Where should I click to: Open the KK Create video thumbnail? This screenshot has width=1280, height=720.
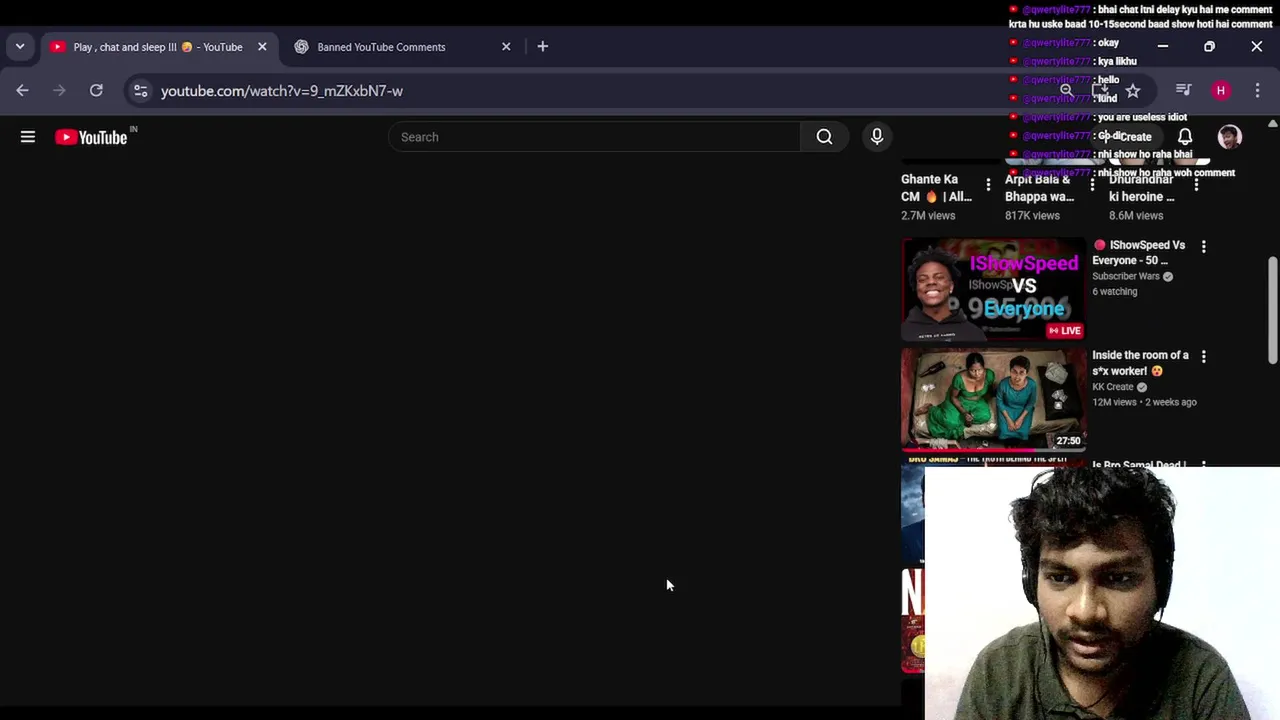tap(994, 399)
